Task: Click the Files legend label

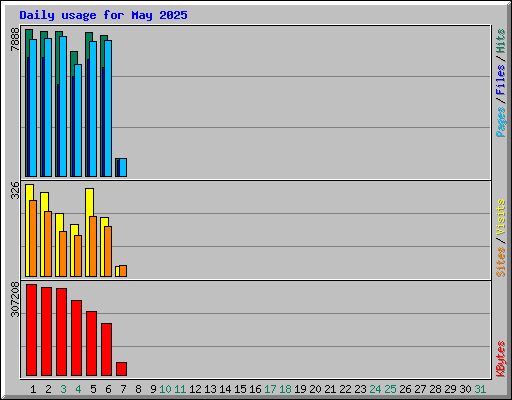Action: pyautogui.click(x=500, y=80)
